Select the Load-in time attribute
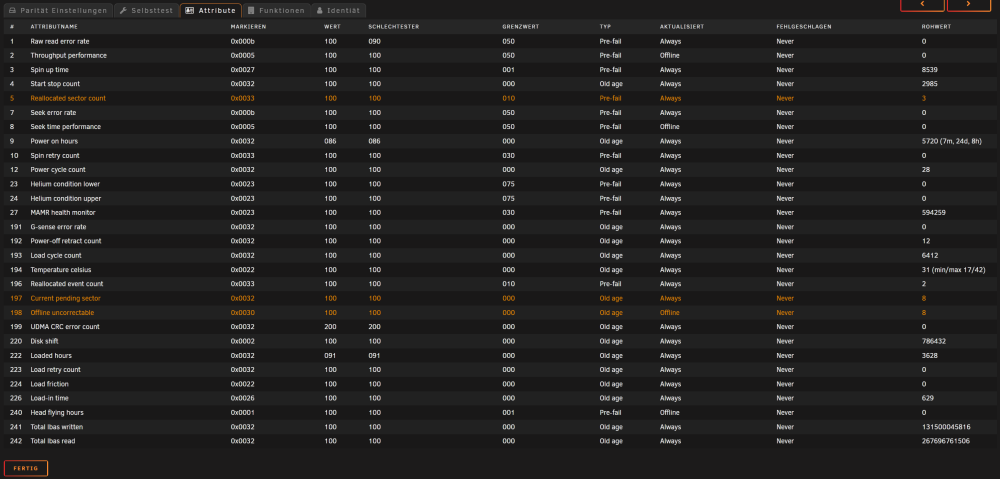Image resolution: width=1000 pixels, height=479 pixels. 49,398
